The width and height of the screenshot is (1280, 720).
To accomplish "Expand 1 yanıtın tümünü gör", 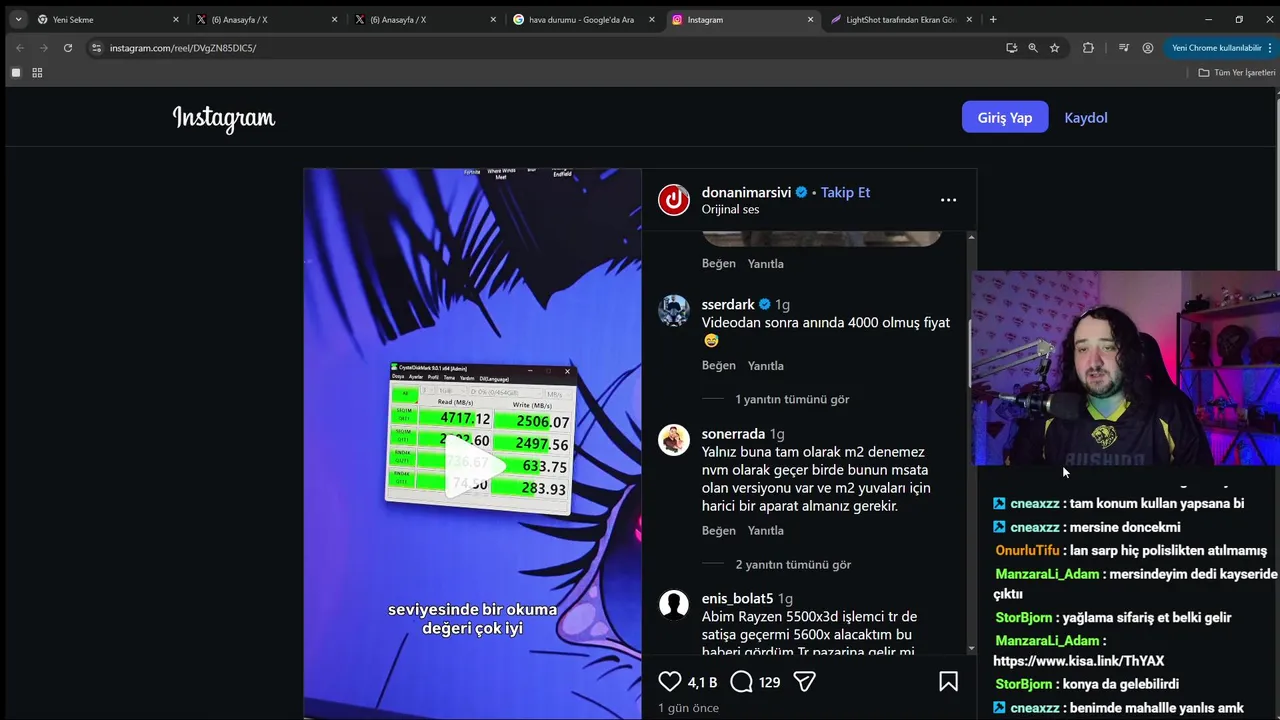I will click(792, 399).
